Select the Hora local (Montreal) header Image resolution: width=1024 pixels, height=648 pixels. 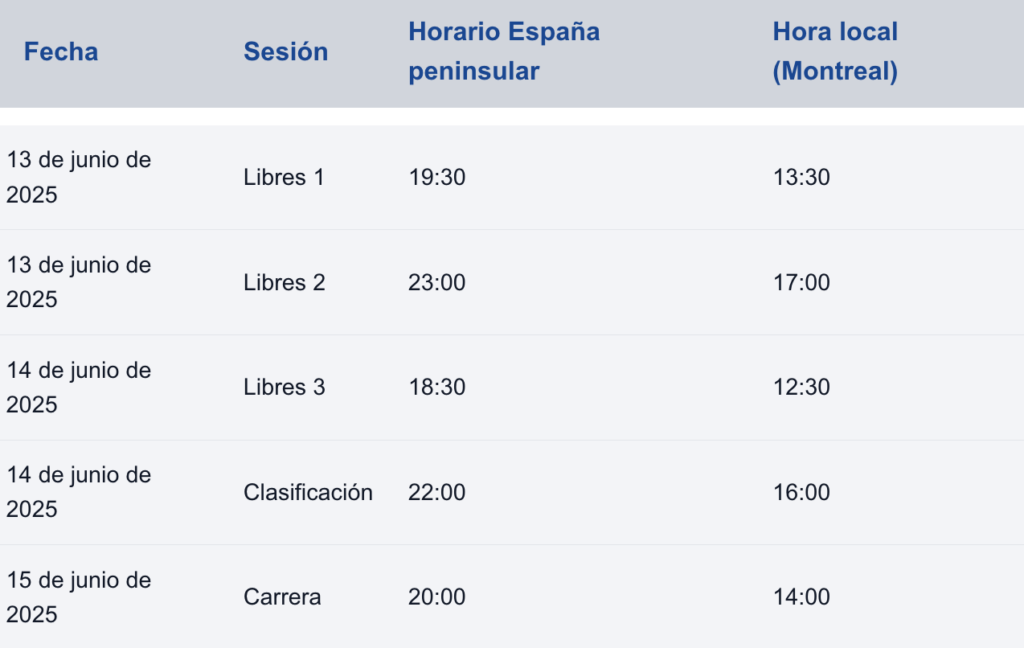(x=835, y=51)
